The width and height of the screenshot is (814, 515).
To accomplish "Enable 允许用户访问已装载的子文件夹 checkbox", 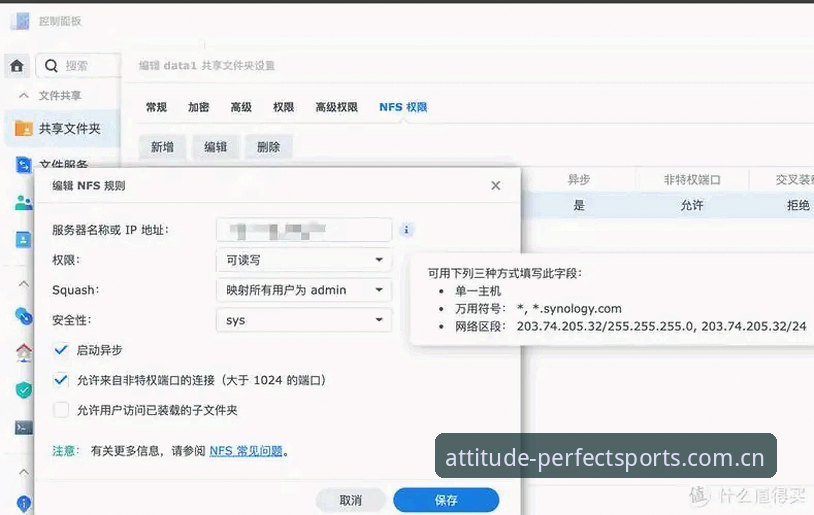I will (61, 410).
